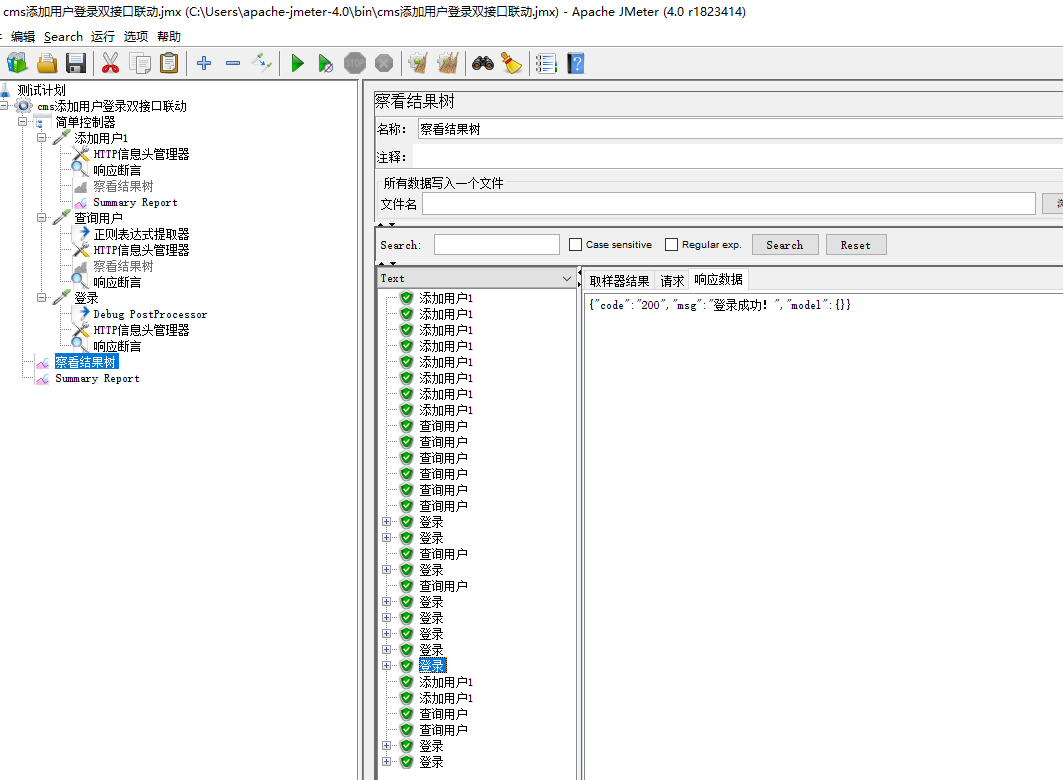This screenshot has height=780, width=1063.
Task: Click the Templates toolbar icon
Action: (17, 63)
